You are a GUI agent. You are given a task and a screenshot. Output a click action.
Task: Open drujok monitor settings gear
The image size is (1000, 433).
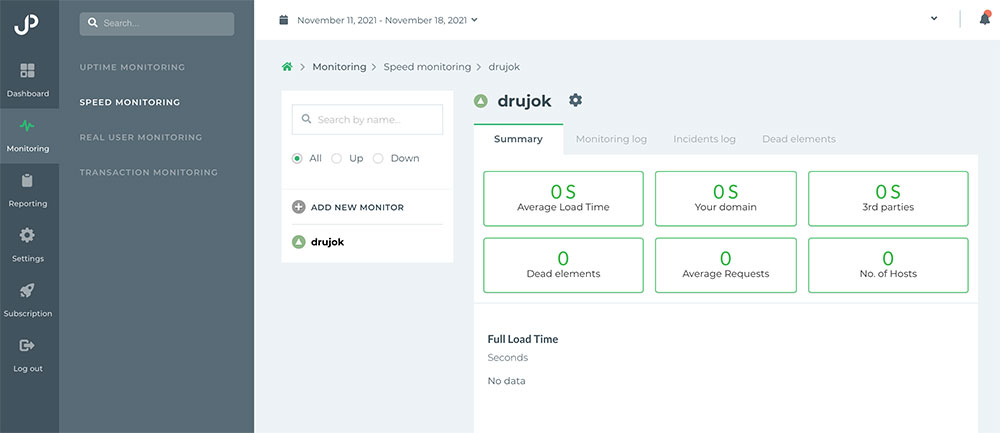pos(575,100)
